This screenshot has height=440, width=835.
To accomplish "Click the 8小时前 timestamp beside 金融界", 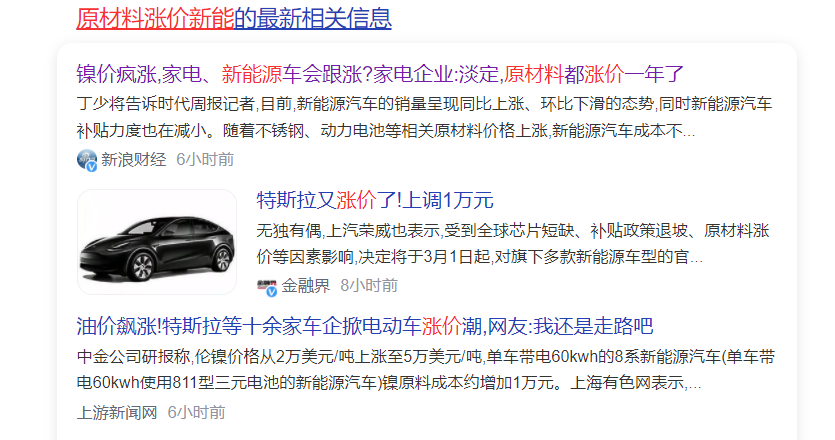I will [x=369, y=286].
